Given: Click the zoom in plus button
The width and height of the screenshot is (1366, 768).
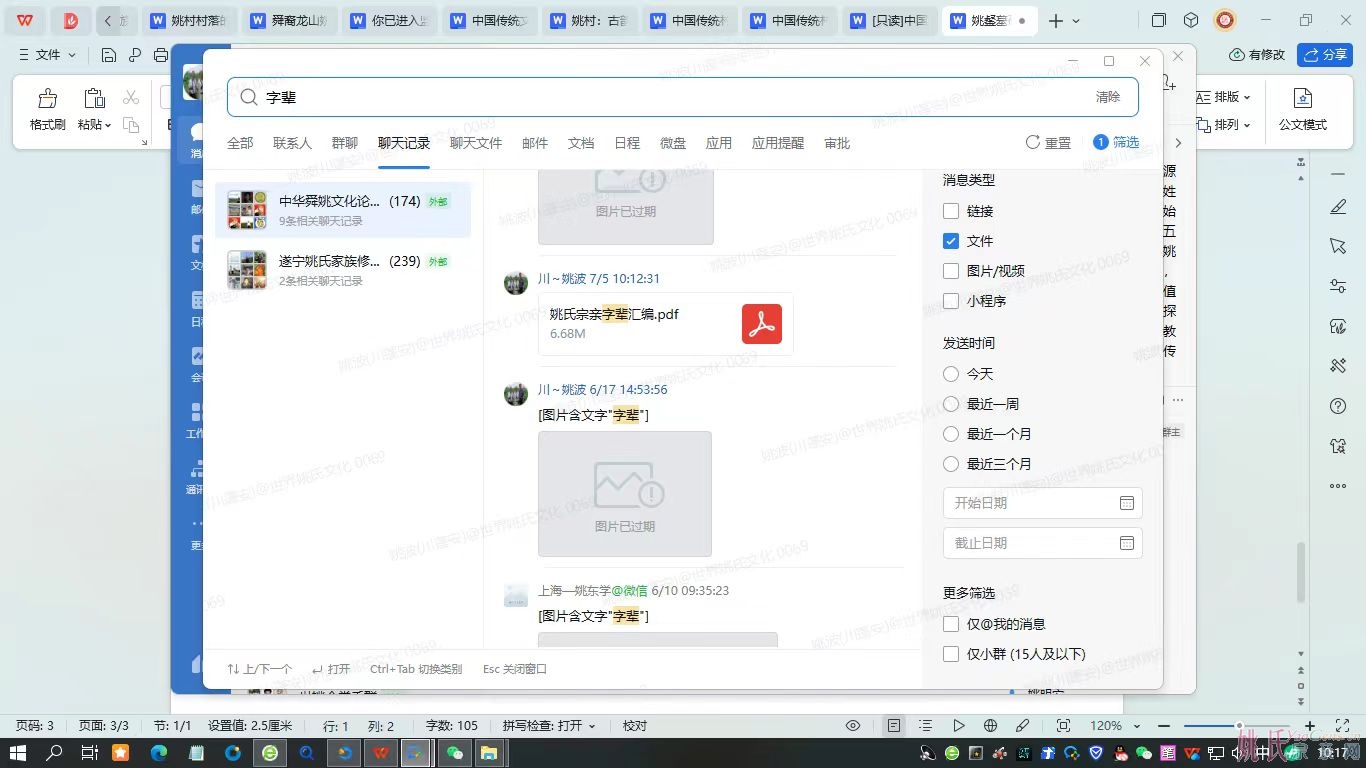Looking at the screenshot, I should click(1310, 725).
